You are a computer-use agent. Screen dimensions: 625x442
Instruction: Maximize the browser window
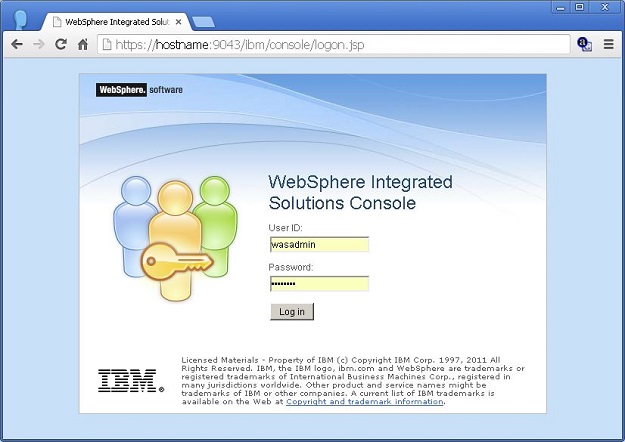click(x=580, y=7)
